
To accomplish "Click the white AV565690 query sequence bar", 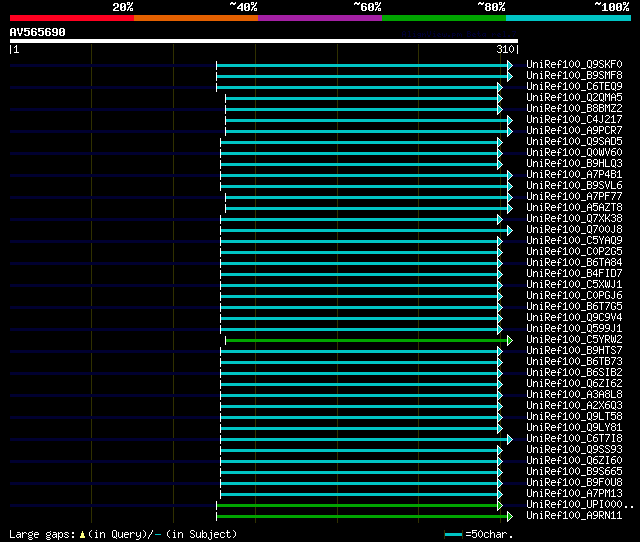I will point(264,41).
